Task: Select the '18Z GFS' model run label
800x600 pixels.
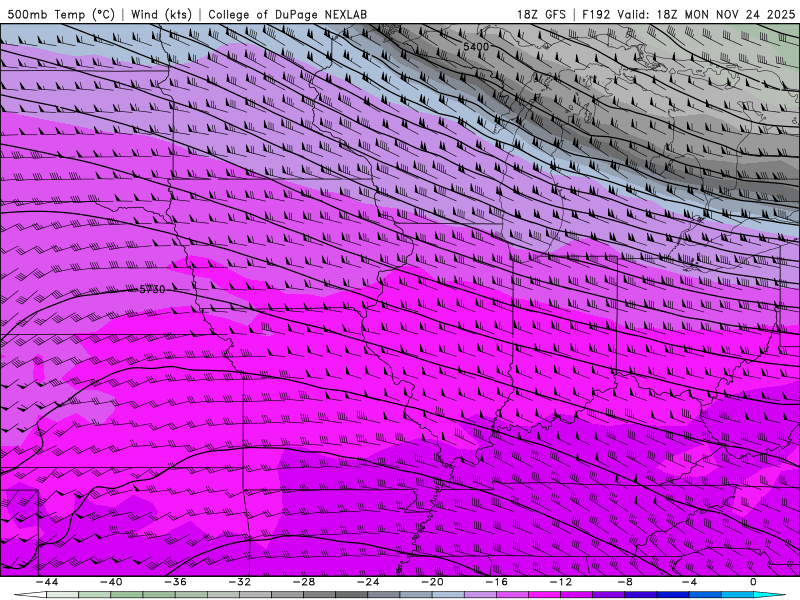Action: click(541, 14)
